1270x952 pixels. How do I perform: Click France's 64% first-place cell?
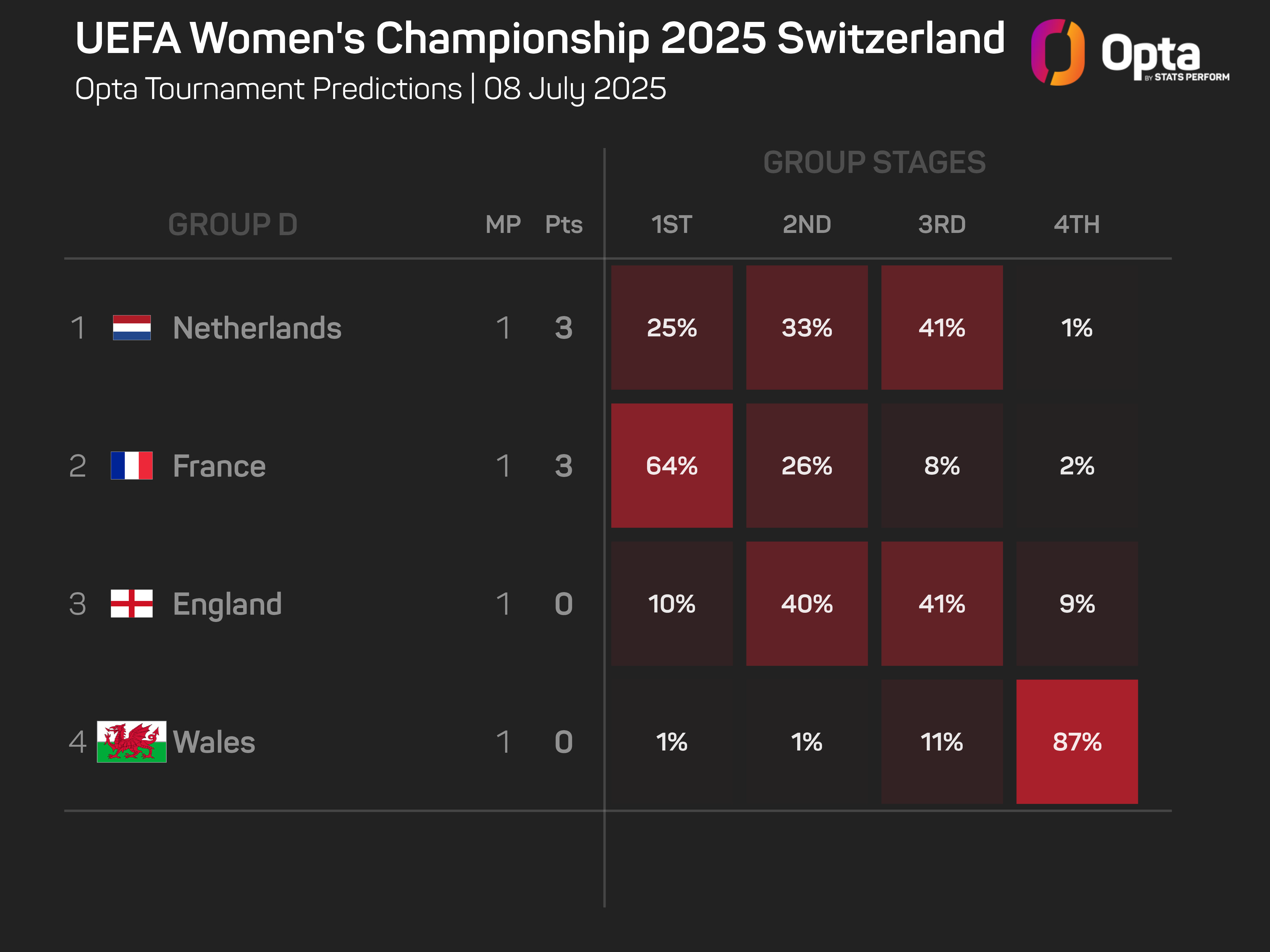[672, 466]
